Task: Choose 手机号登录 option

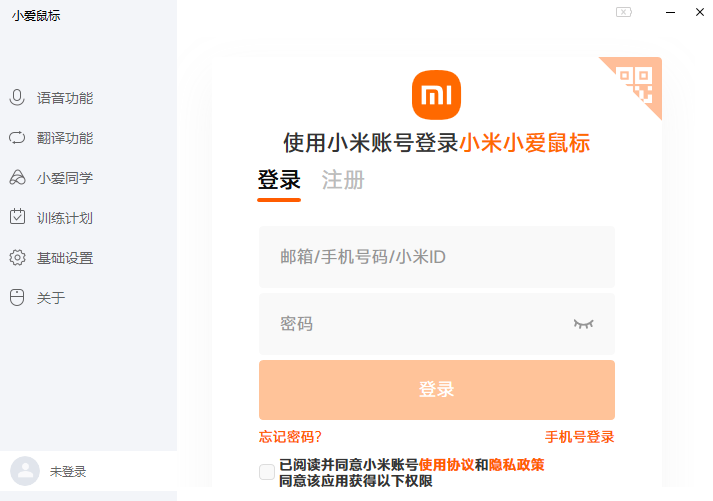Action: coord(579,437)
